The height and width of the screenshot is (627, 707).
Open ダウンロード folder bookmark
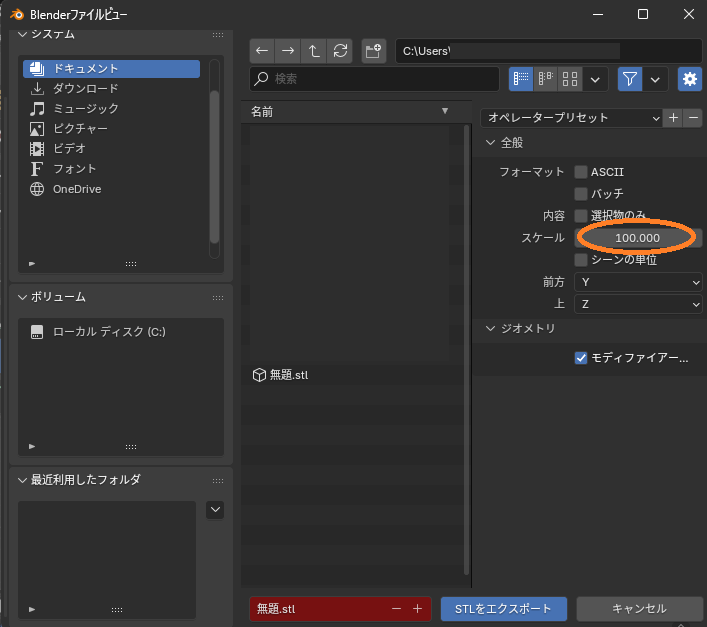[x=111, y=89]
